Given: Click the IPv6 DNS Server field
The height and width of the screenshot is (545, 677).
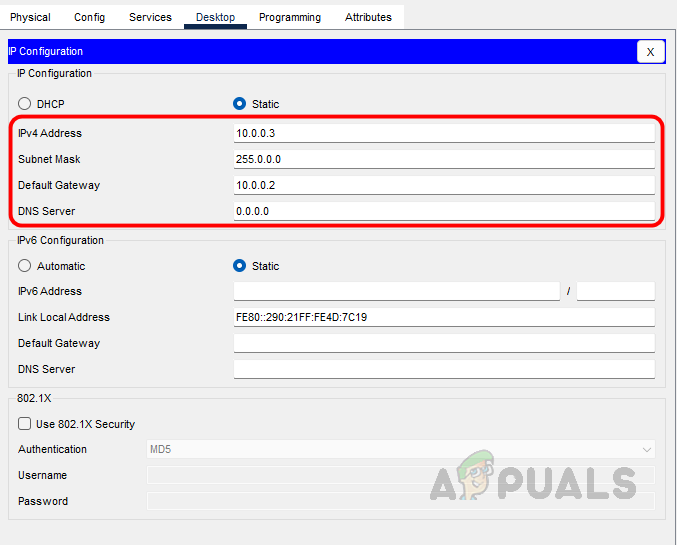Looking at the screenshot, I should (x=443, y=369).
